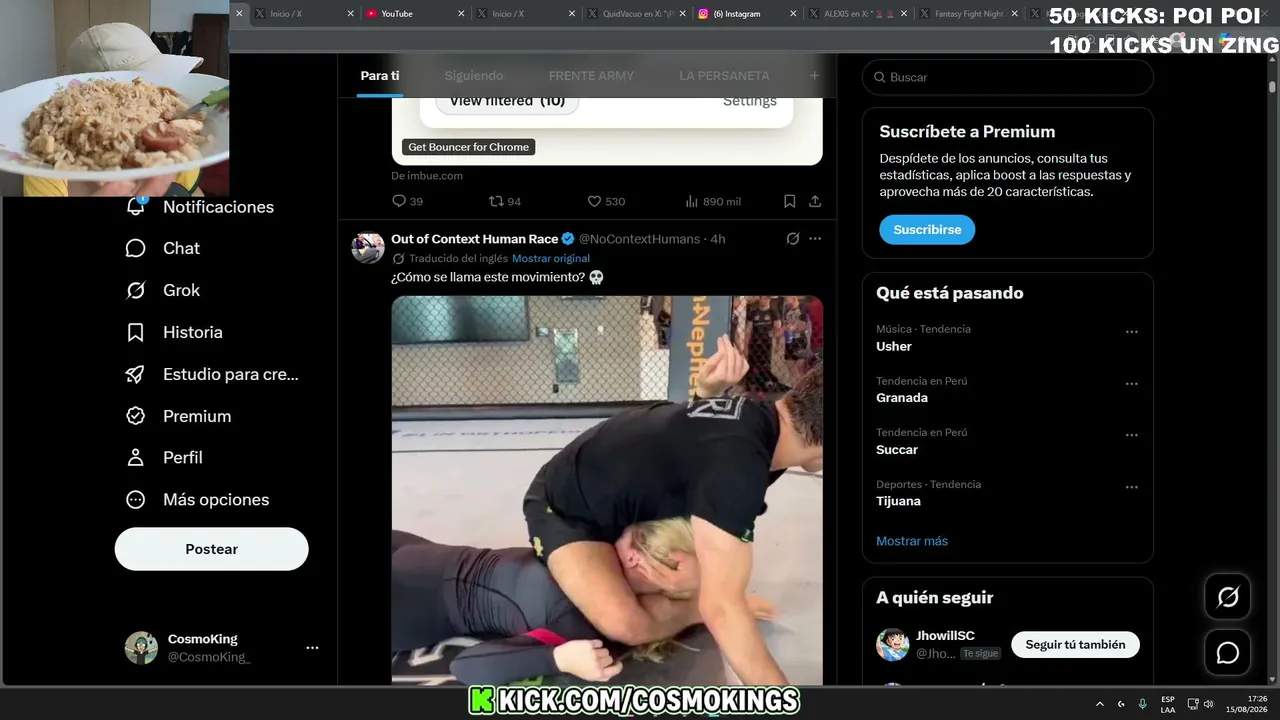
Task: Open Estudio para creadores in sidebar
Action: click(212, 374)
